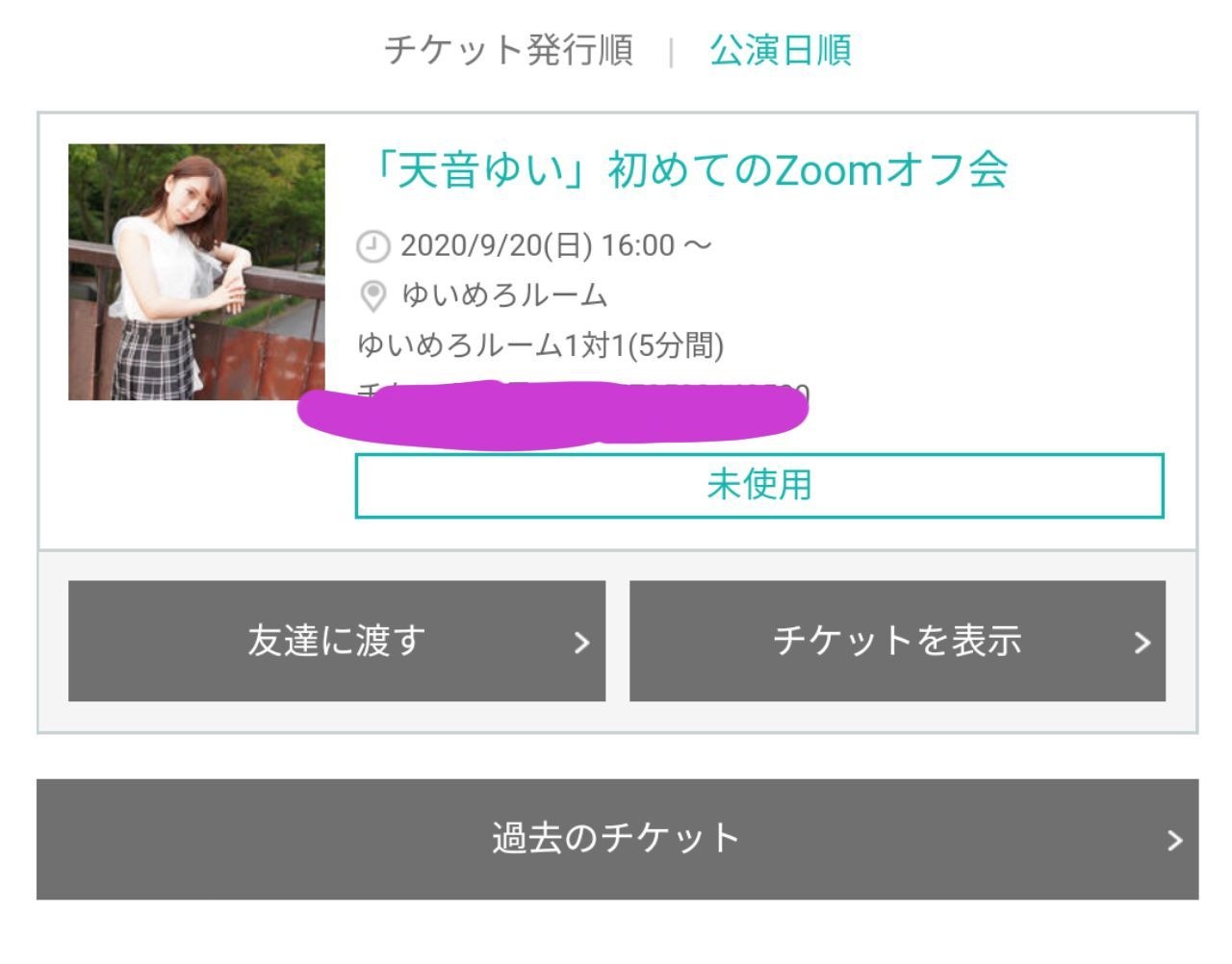The image size is (1232, 964).
Task: Click the 未使用 status box
Action: coord(759,485)
